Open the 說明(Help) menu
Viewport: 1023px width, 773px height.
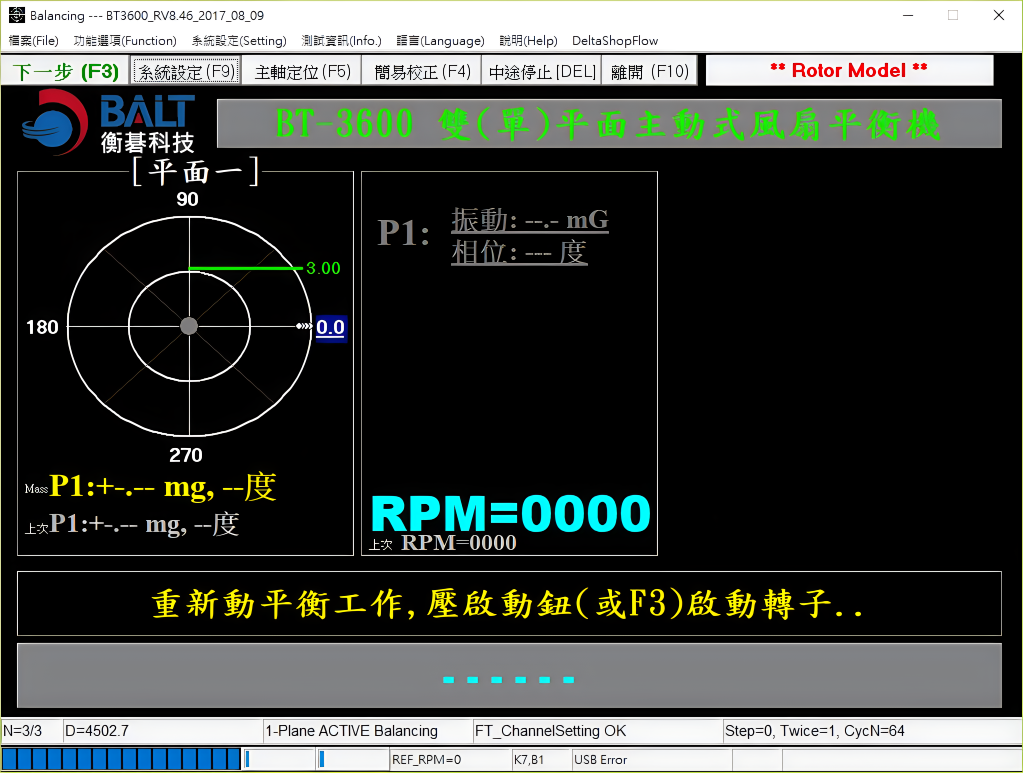pyautogui.click(x=528, y=41)
